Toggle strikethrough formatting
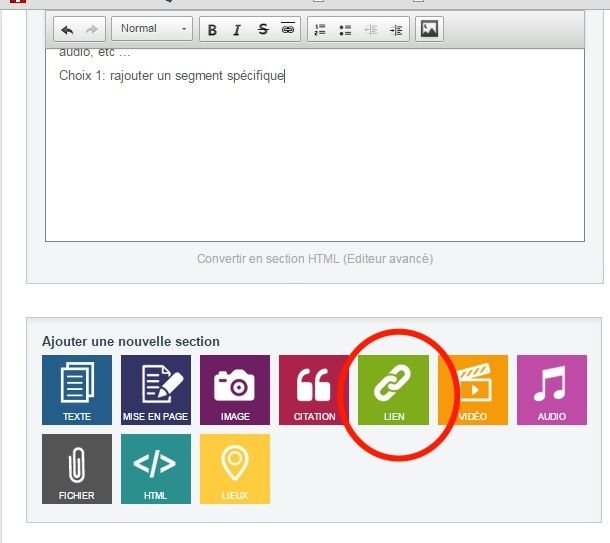The image size is (610, 543). [x=263, y=30]
